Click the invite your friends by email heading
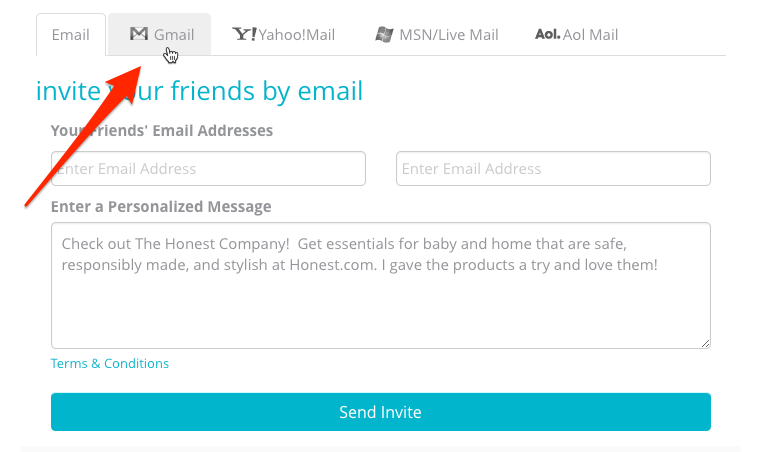Screen dimensions: 761x452 199,91
